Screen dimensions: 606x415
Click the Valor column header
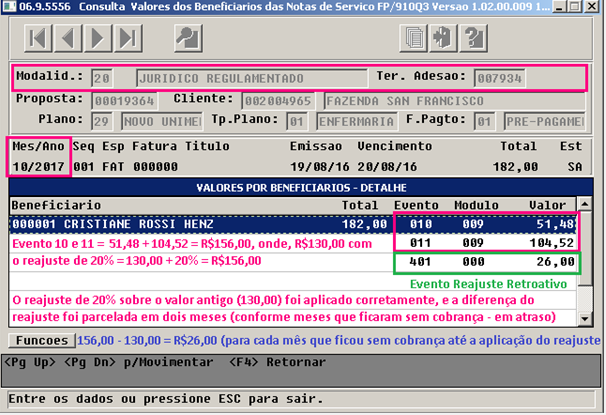click(548, 205)
